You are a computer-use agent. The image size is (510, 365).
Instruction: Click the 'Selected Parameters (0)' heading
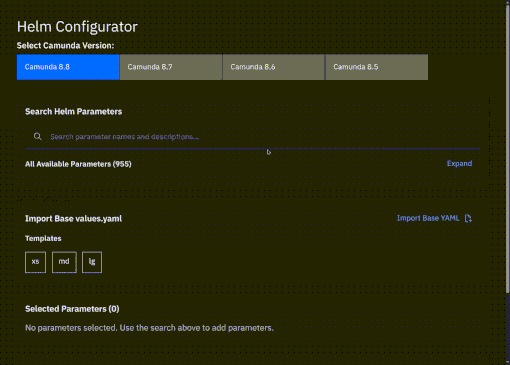tap(72, 309)
